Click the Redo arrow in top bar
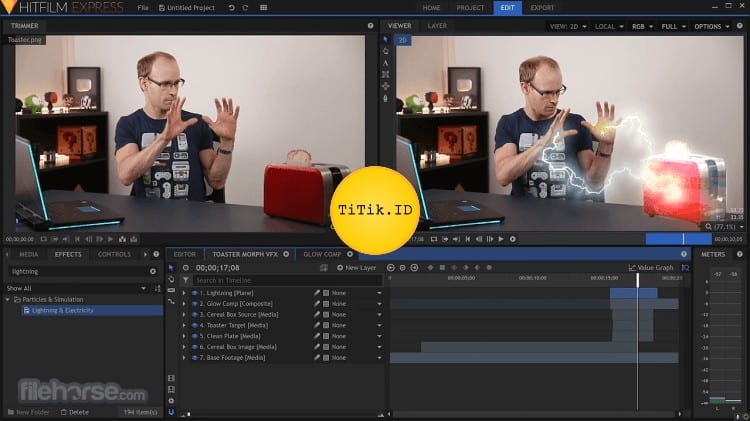The height and width of the screenshot is (421, 750). click(x=245, y=8)
